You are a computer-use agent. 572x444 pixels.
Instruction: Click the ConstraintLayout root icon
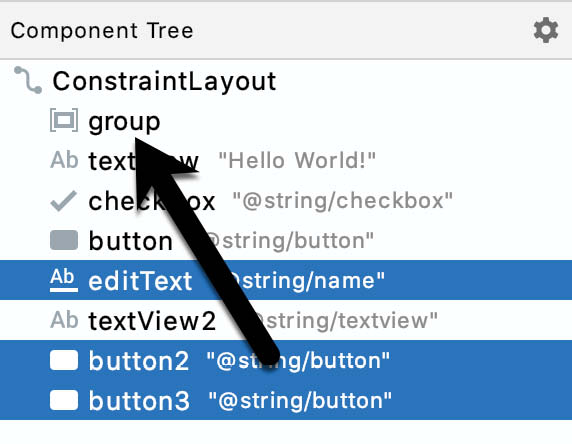[x=28, y=80]
